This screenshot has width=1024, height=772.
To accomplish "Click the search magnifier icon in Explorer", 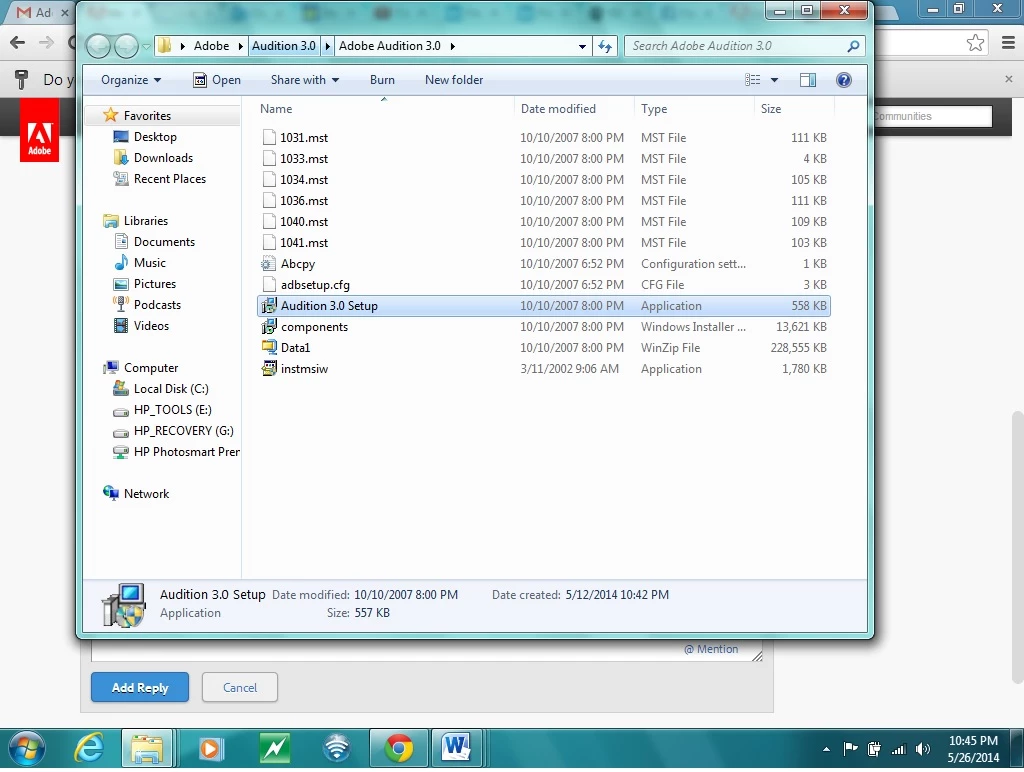I will click(853, 46).
